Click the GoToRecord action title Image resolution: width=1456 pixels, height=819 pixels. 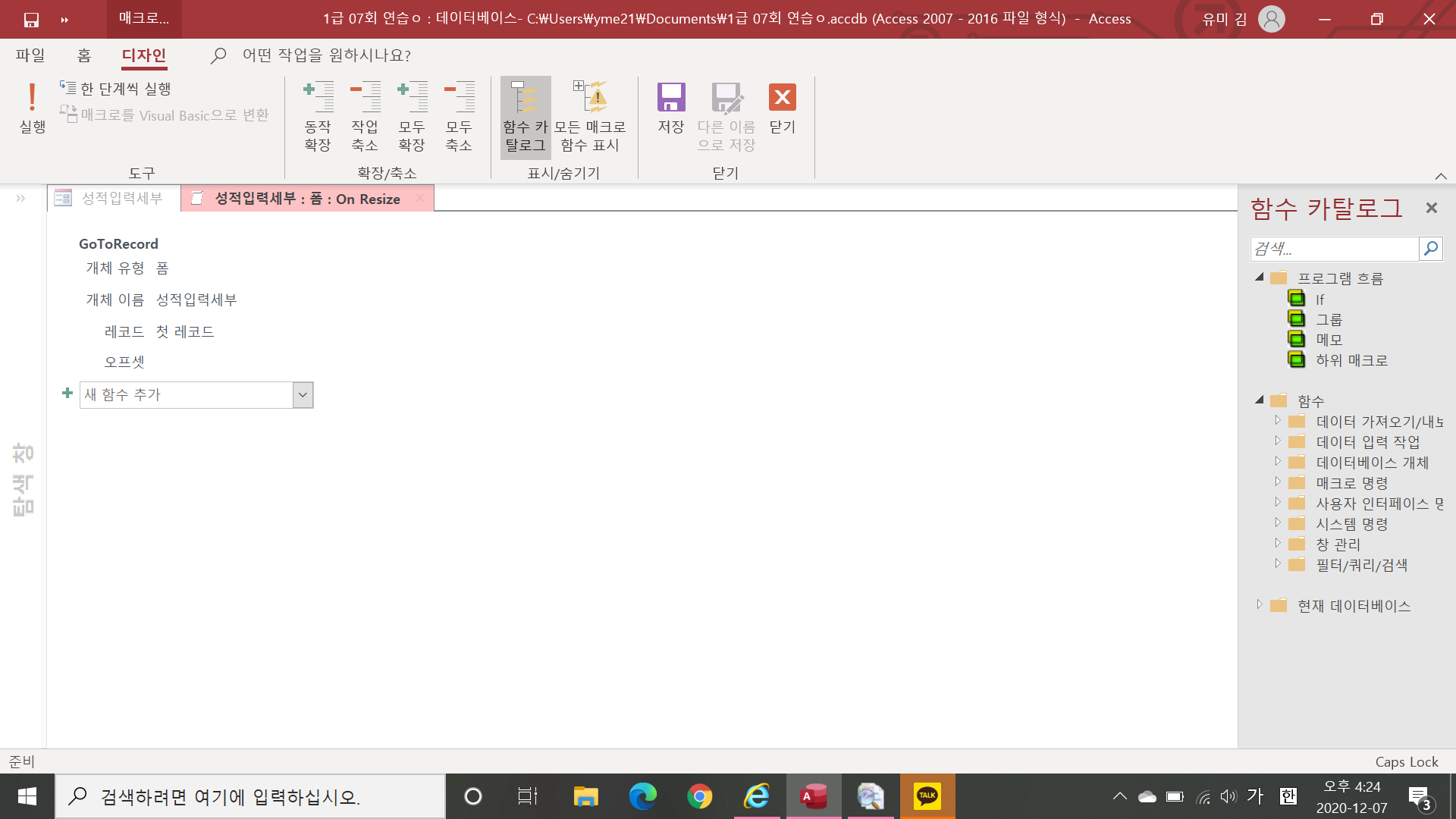tap(118, 243)
